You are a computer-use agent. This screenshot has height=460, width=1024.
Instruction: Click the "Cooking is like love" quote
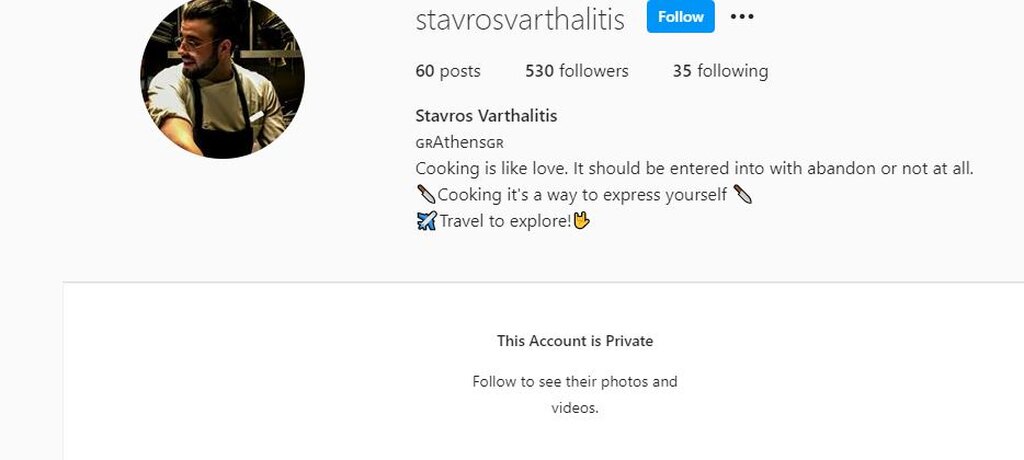(694, 169)
